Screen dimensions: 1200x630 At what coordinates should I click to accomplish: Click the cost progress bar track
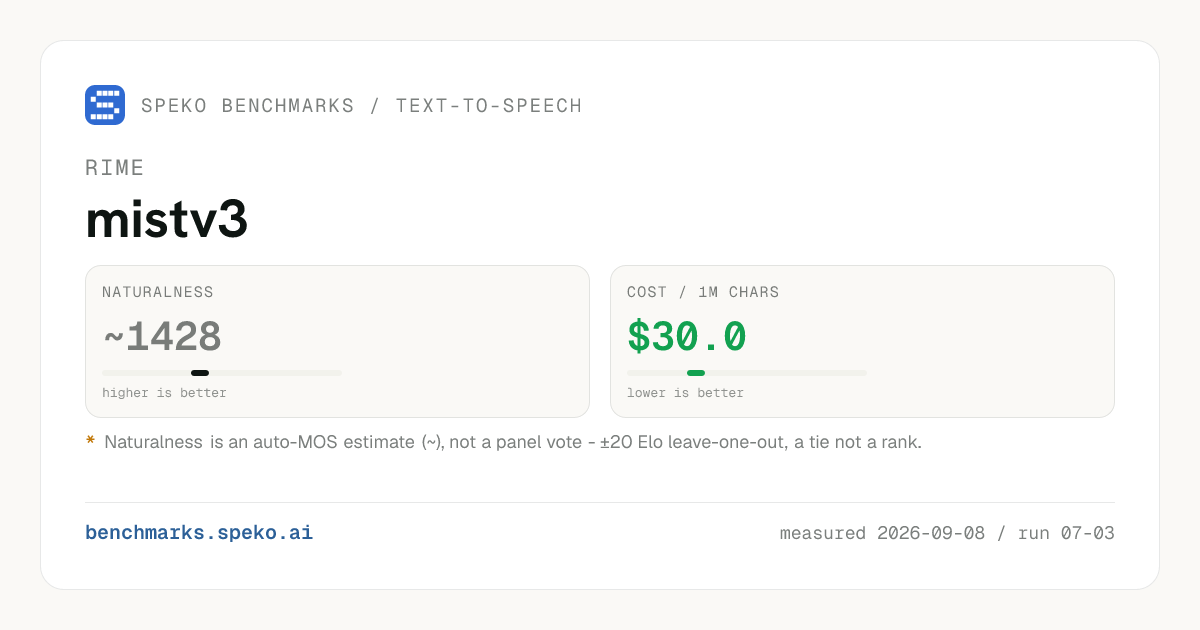tap(747, 373)
